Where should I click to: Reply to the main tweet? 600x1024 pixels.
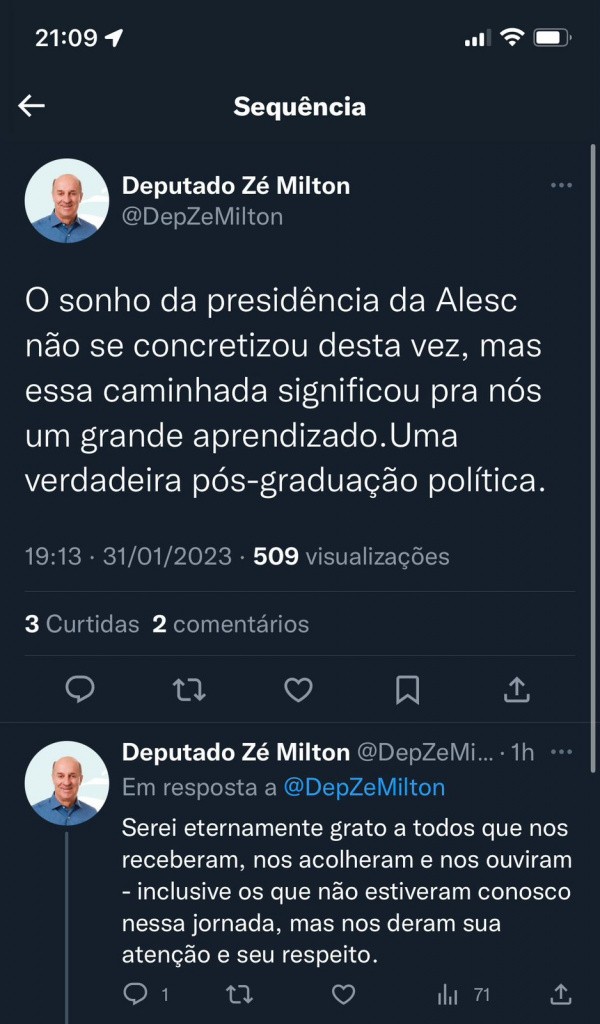80,689
